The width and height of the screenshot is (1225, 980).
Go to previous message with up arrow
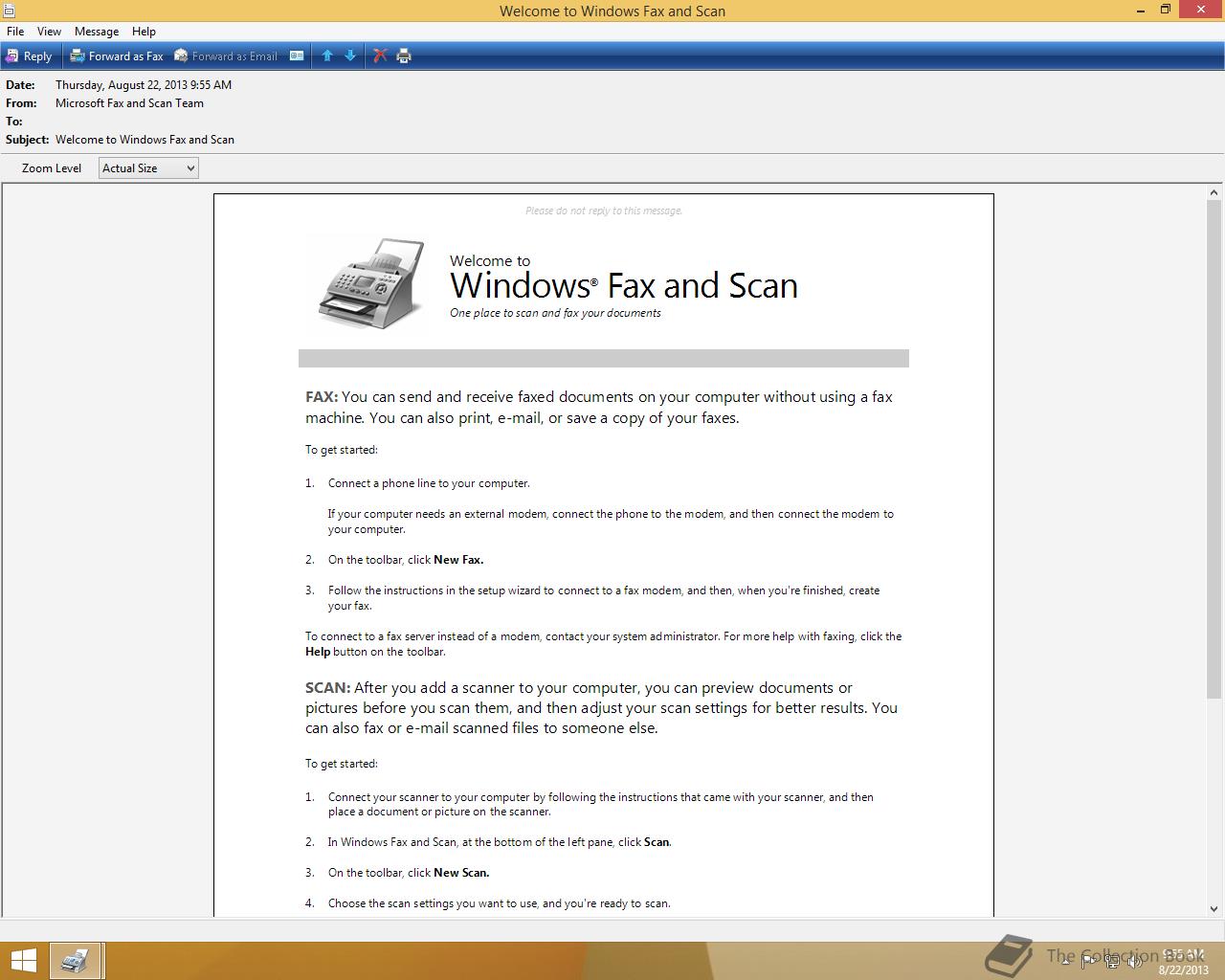(x=327, y=56)
